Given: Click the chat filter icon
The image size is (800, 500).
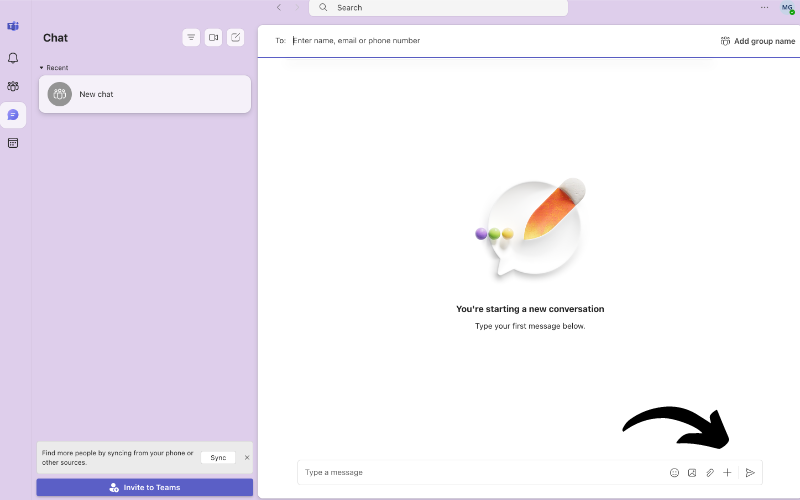Looking at the screenshot, I should tap(191, 37).
